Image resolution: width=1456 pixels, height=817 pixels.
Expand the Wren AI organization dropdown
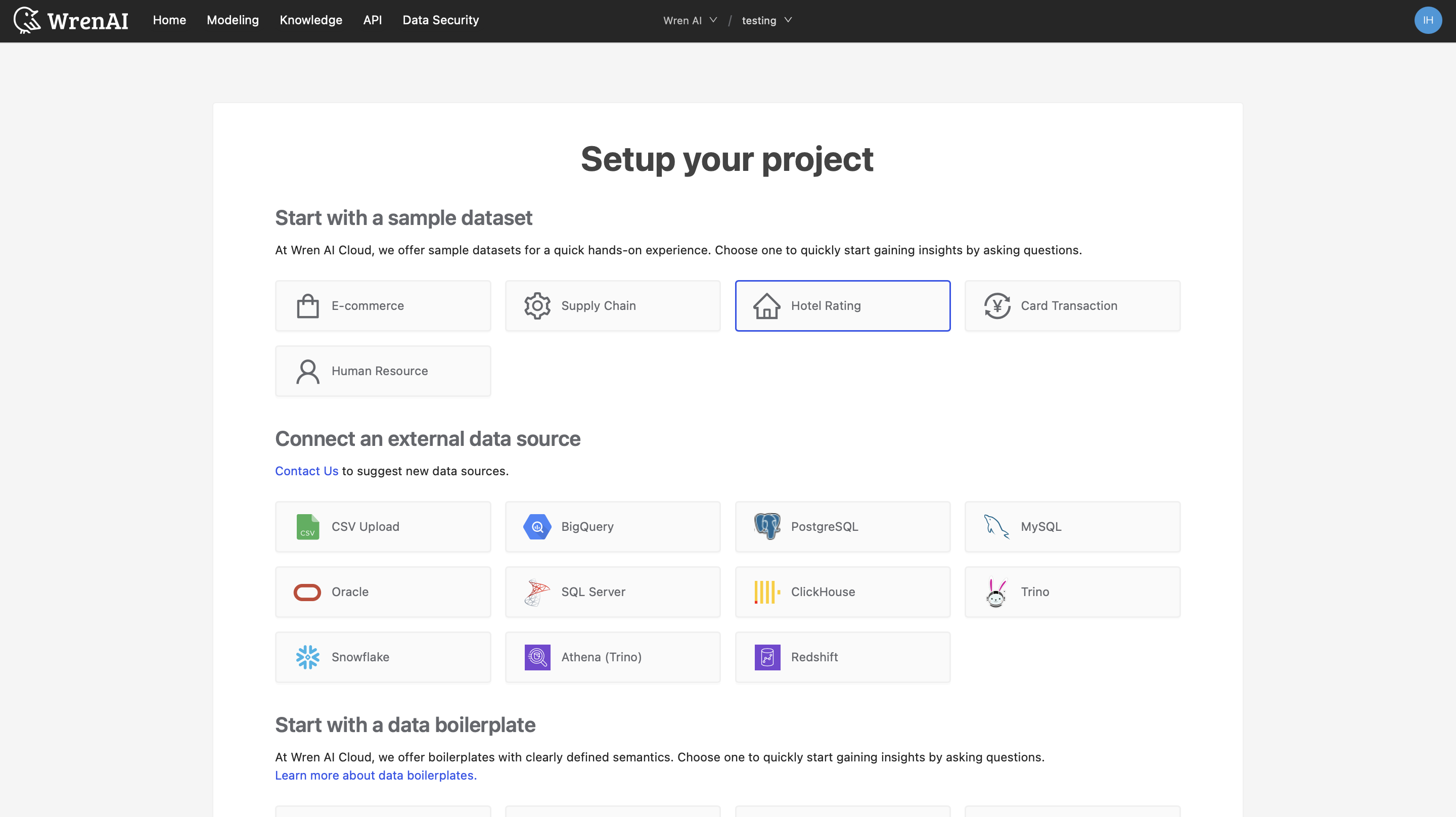pos(690,20)
